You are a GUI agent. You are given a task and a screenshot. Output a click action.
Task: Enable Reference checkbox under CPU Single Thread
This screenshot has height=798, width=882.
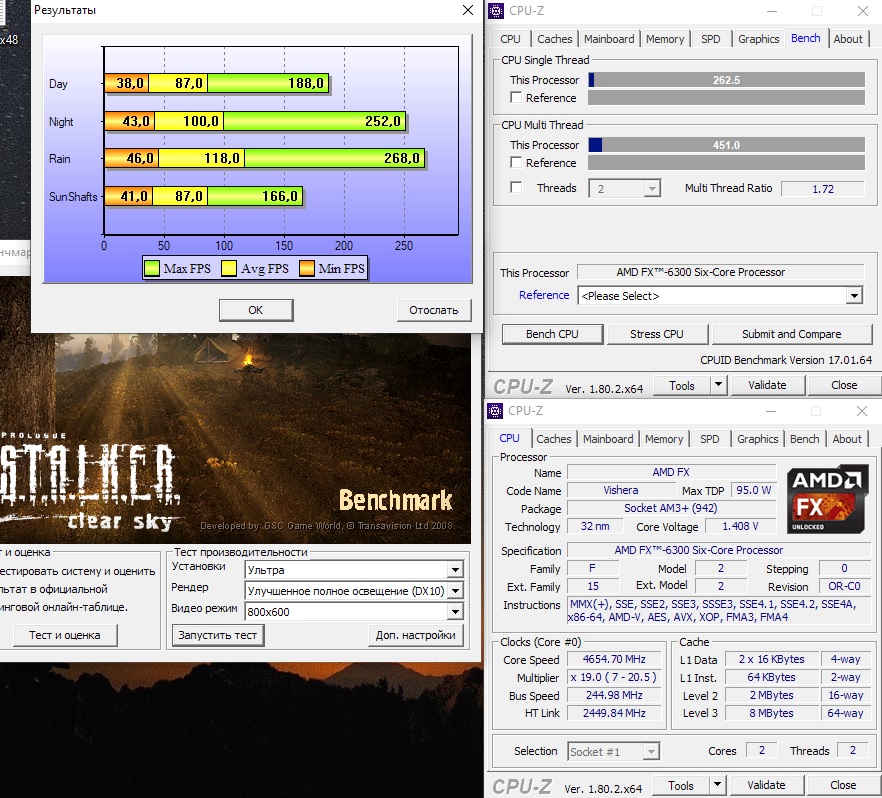pos(516,97)
